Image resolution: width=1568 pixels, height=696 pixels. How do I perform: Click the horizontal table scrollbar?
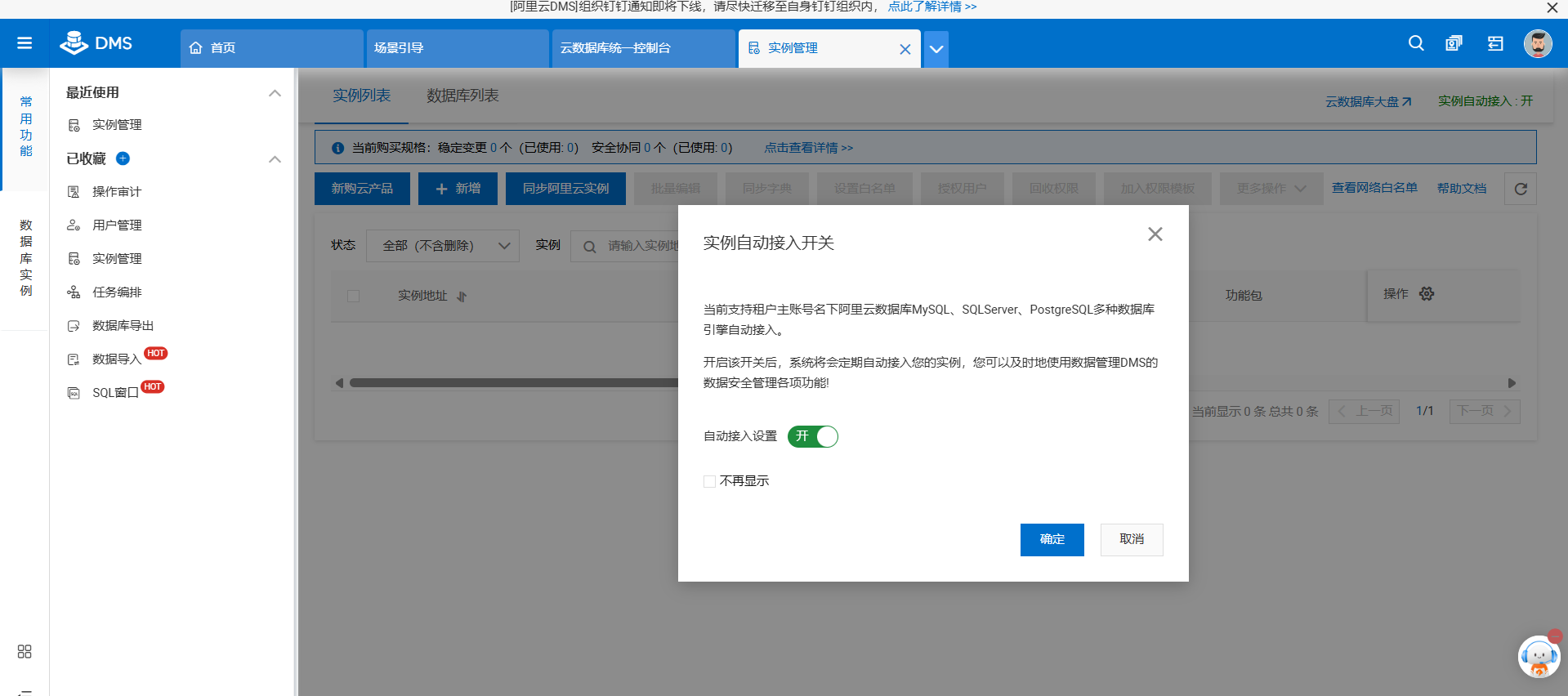pos(514,383)
